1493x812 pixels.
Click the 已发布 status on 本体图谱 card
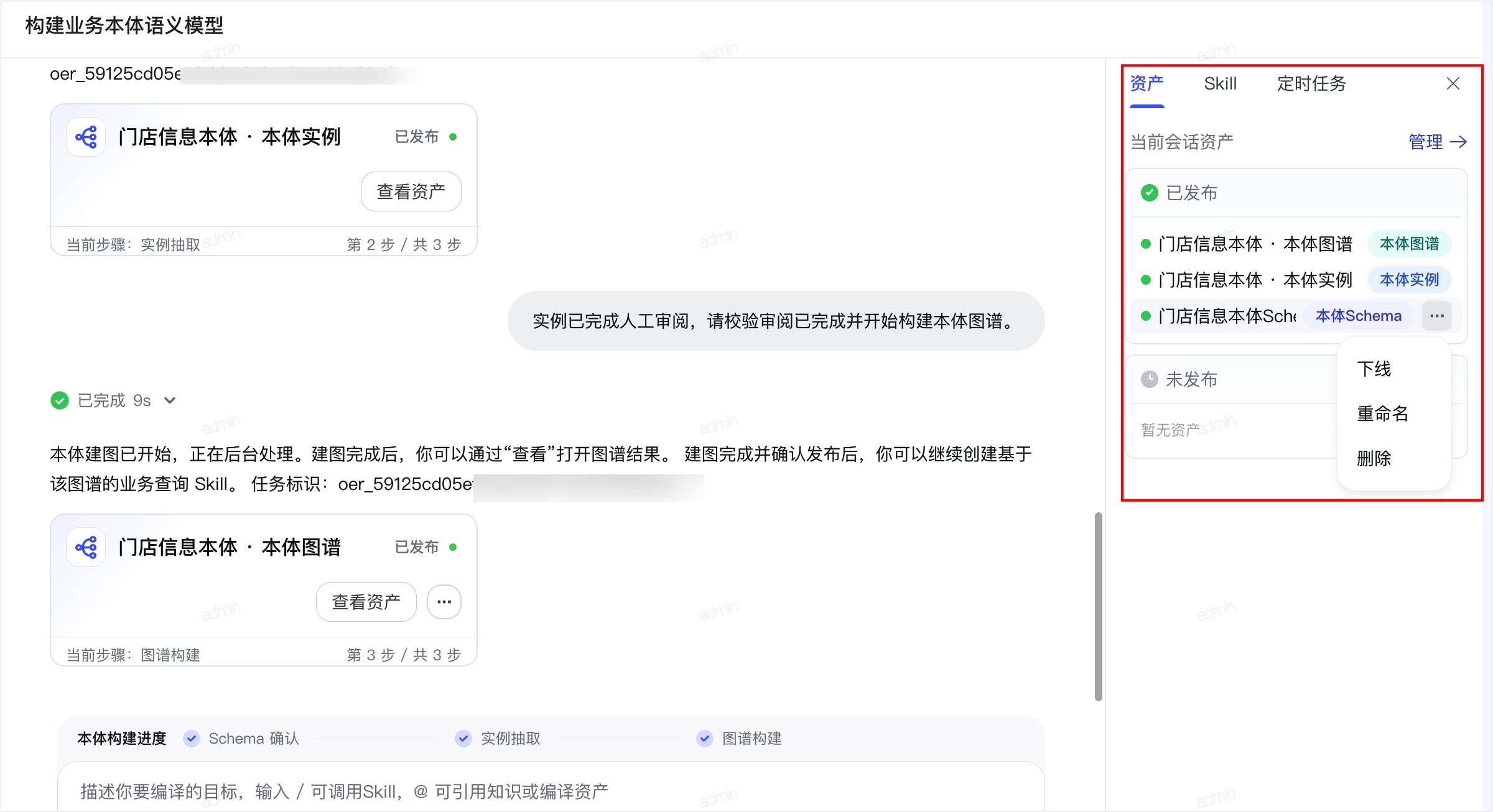tap(426, 547)
